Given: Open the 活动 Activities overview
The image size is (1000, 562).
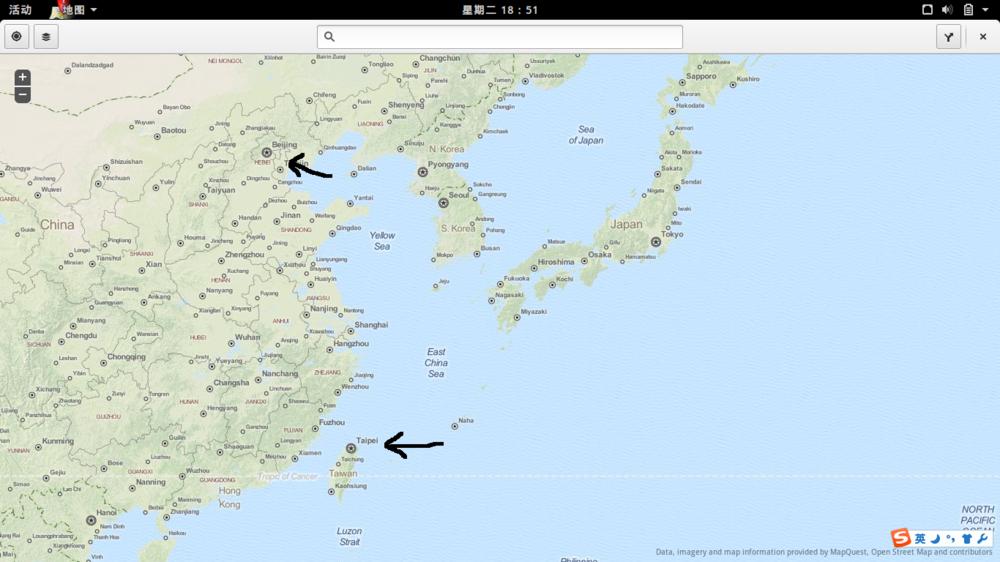Looking at the screenshot, I should point(20,9).
